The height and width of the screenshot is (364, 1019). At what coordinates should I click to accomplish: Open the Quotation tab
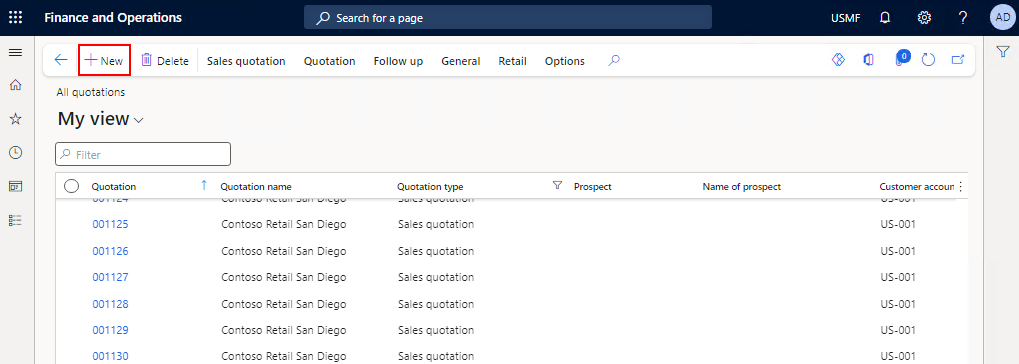(329, 61)
